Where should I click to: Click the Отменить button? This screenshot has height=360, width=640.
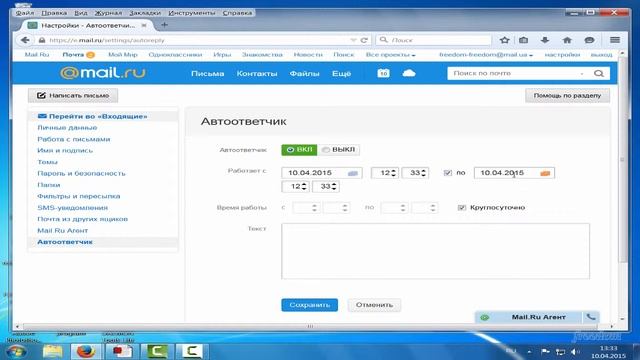point(374,305)
